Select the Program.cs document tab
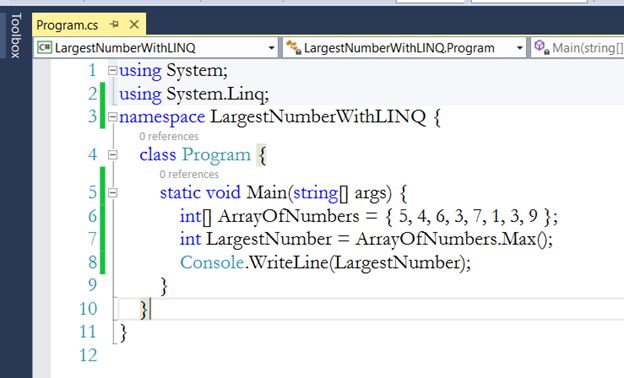The width and height of the screenshot is (624, 378). coord(67,25)
